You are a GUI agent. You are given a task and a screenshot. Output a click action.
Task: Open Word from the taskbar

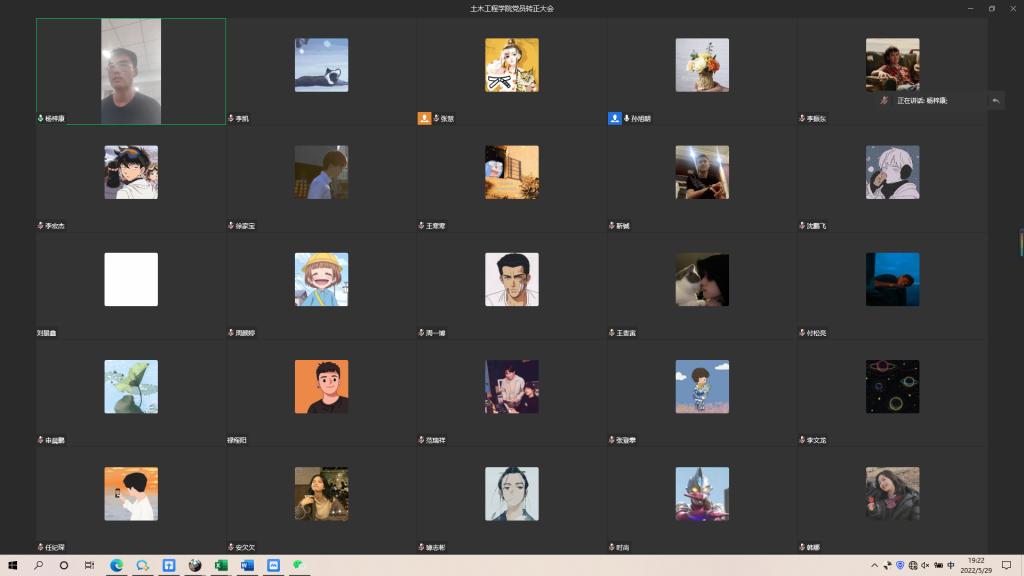click(x=247, y=565)
